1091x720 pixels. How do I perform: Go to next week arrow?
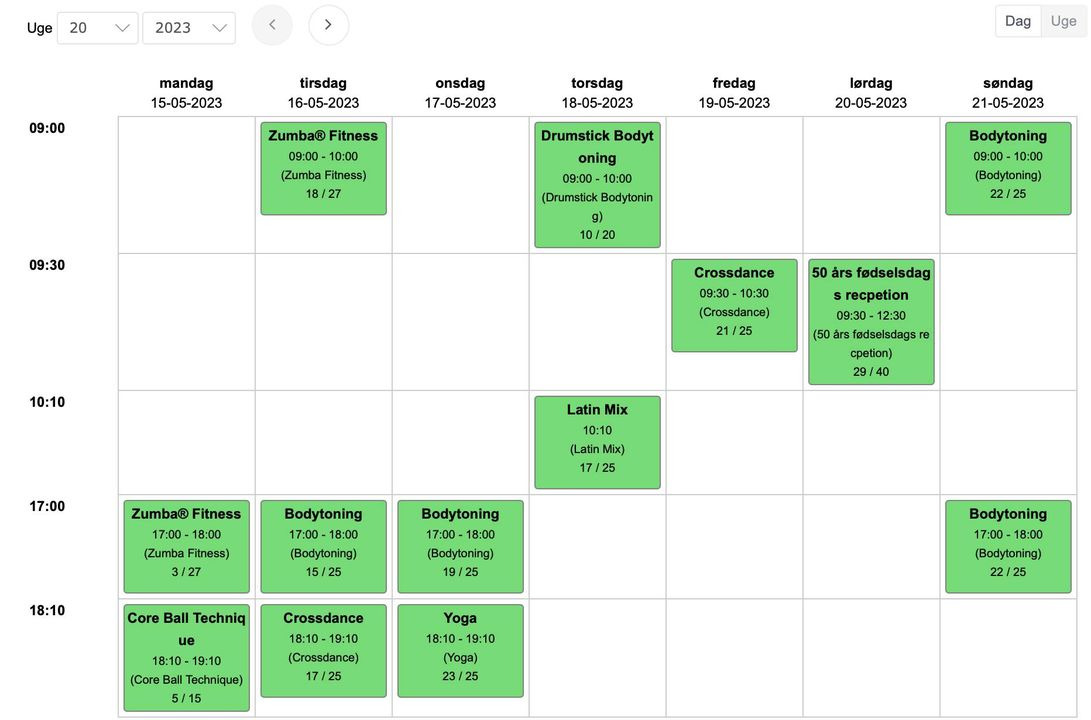pos(328,26)
